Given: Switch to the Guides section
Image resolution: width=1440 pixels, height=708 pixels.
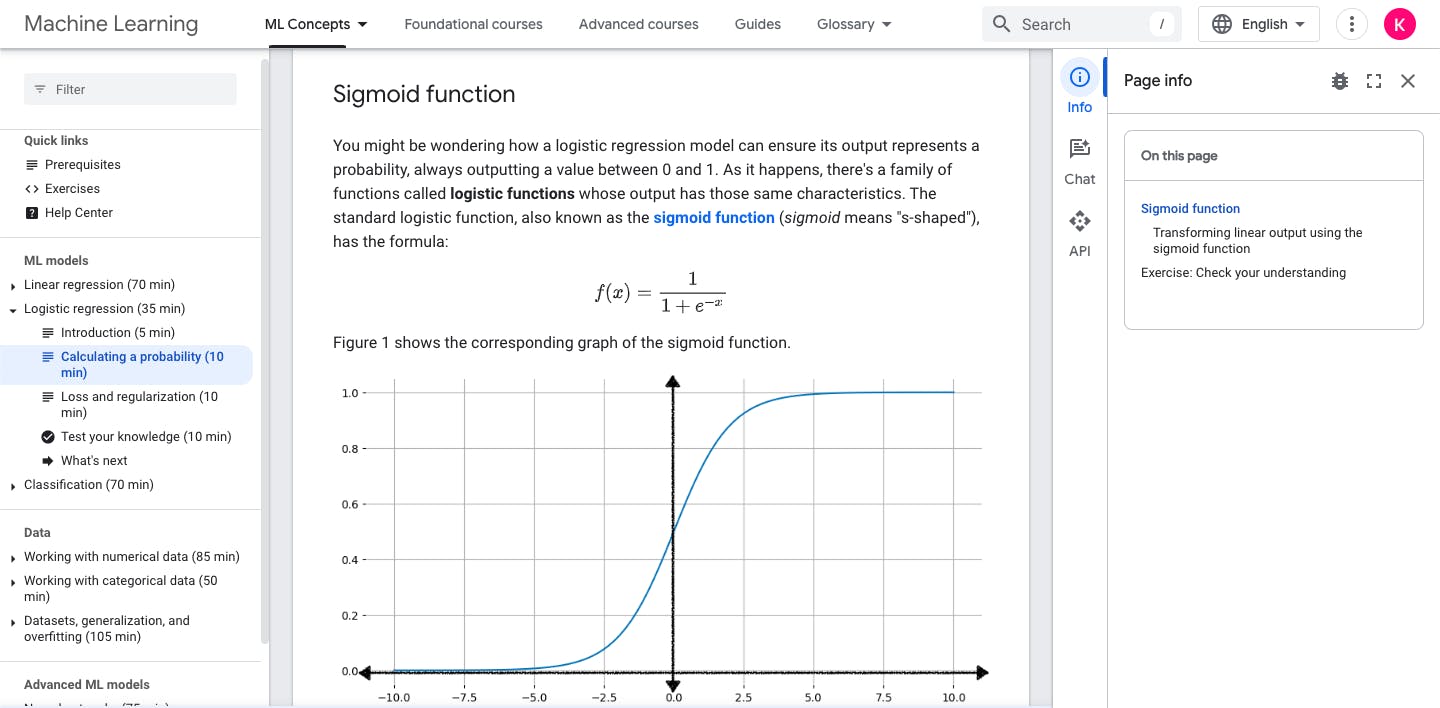Looking at the screenshot, I should click(757, 23).
